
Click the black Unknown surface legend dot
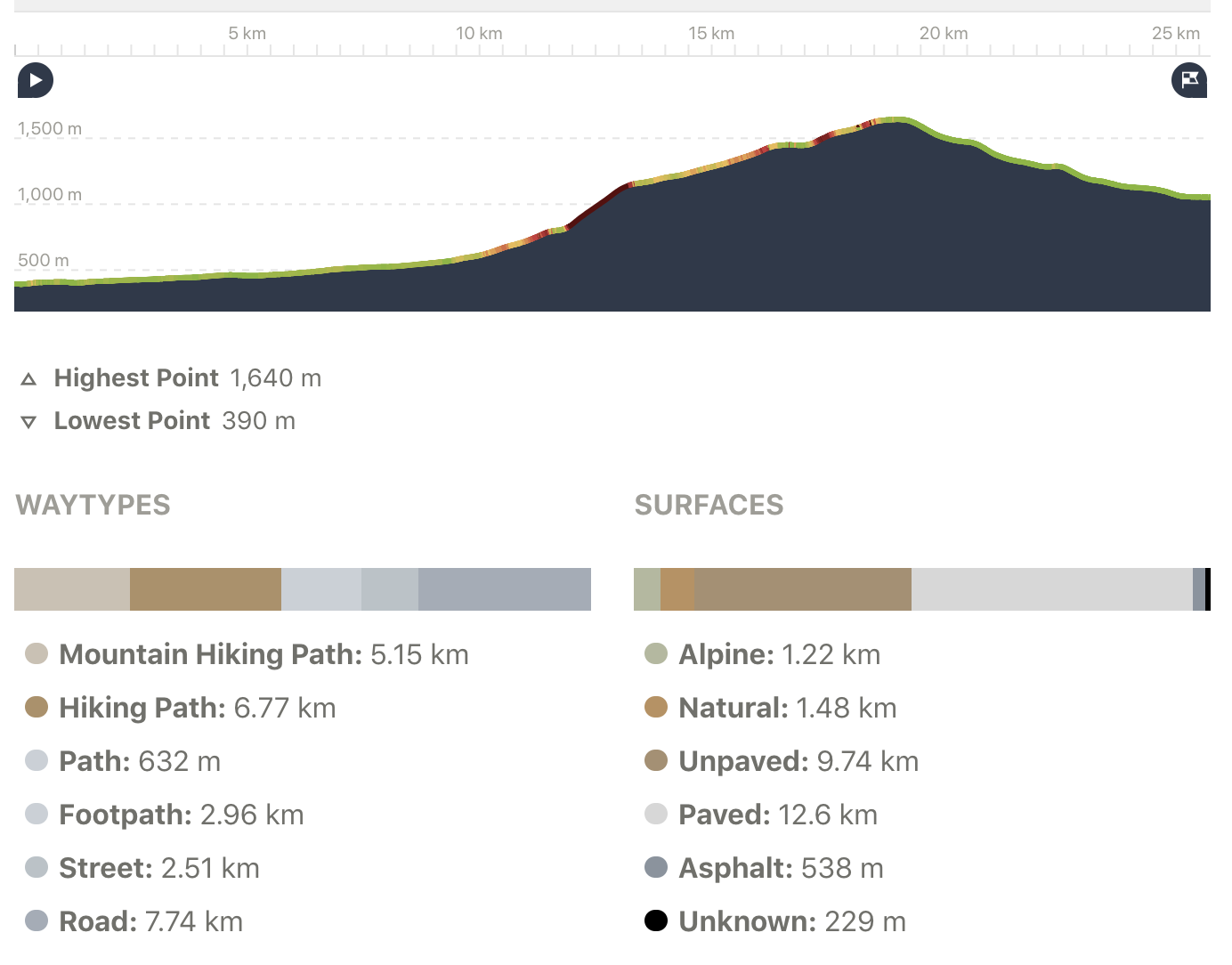coord(656,920)
